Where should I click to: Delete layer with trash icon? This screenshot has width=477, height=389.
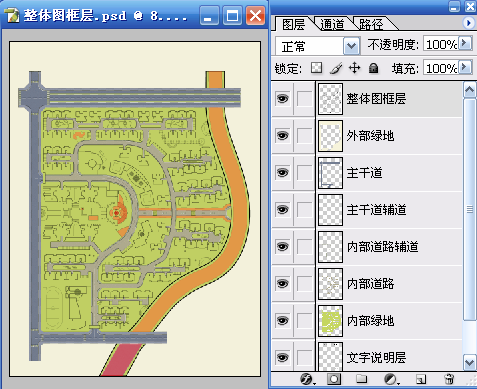tap(449, 379)
